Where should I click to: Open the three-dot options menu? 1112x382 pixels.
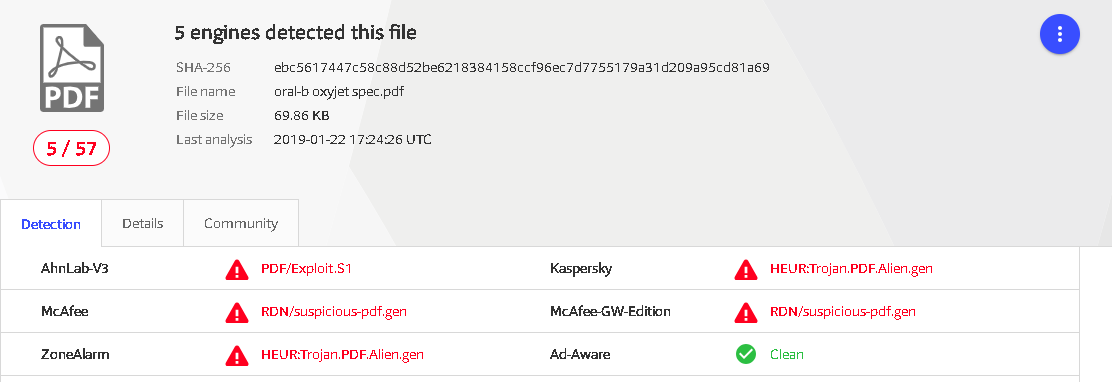click(1060, 34)
